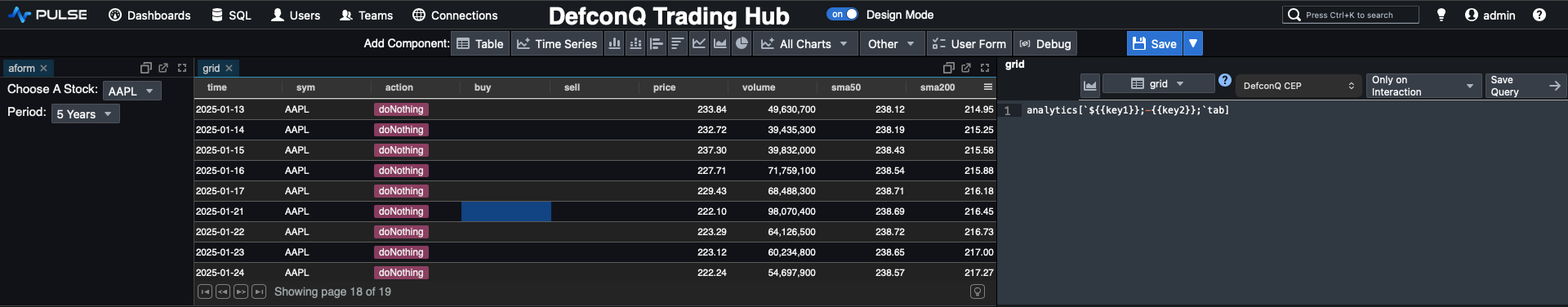Click the lightbulb theme icon
This screenshot has width=1568, height=307.
[x=1441, y=15]
